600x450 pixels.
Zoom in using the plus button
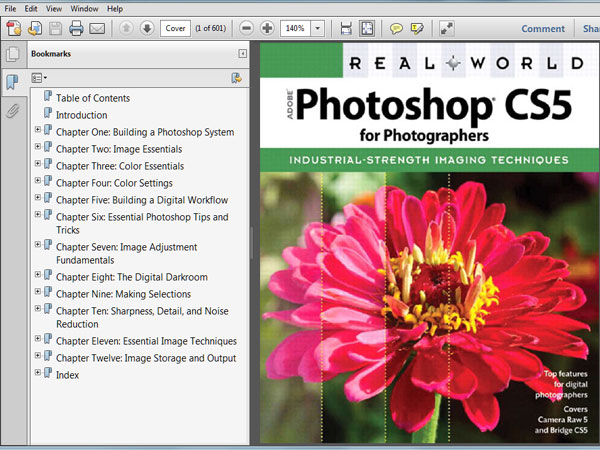[x=267, y=28]
